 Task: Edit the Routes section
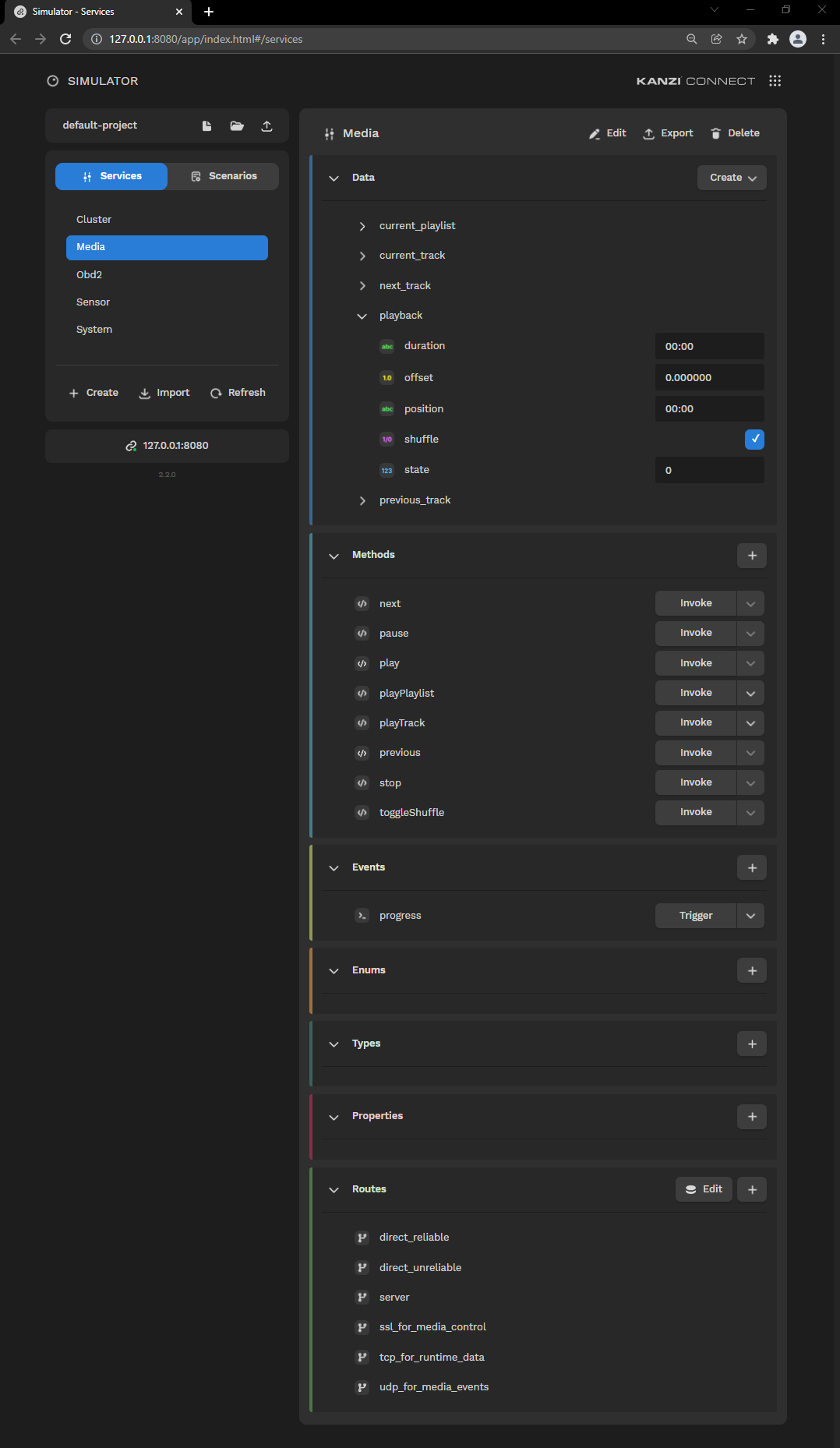tap(704, 1189)
